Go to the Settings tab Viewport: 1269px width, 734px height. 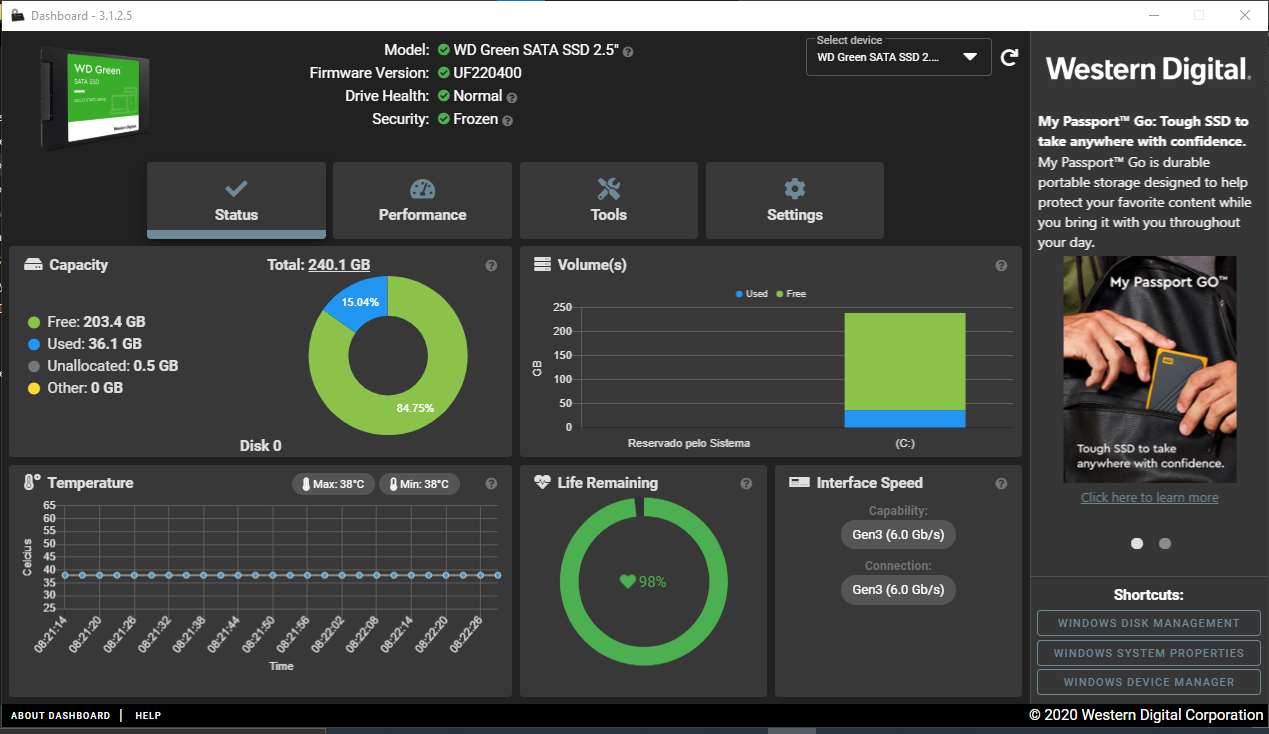795,200
